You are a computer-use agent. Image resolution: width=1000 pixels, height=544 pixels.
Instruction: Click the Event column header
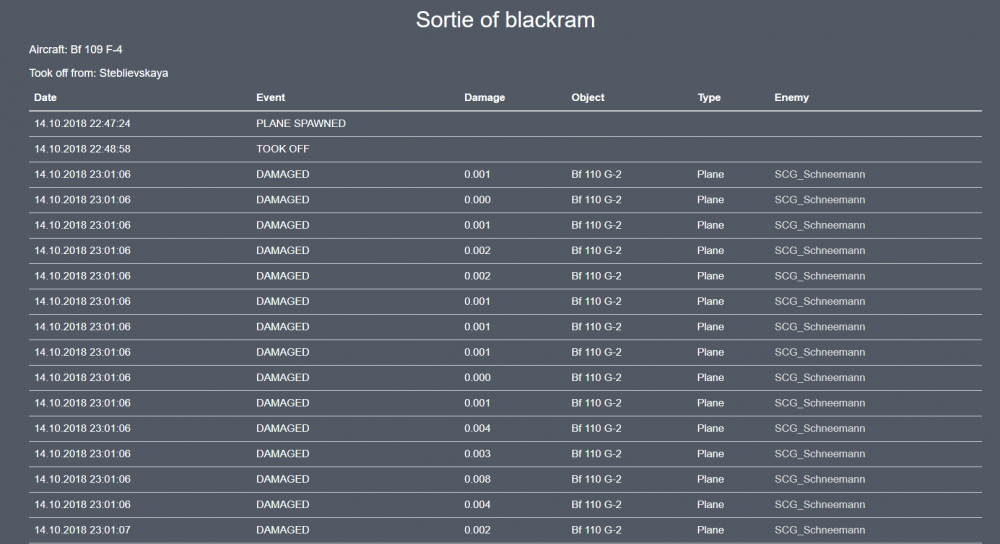point(270,98)
